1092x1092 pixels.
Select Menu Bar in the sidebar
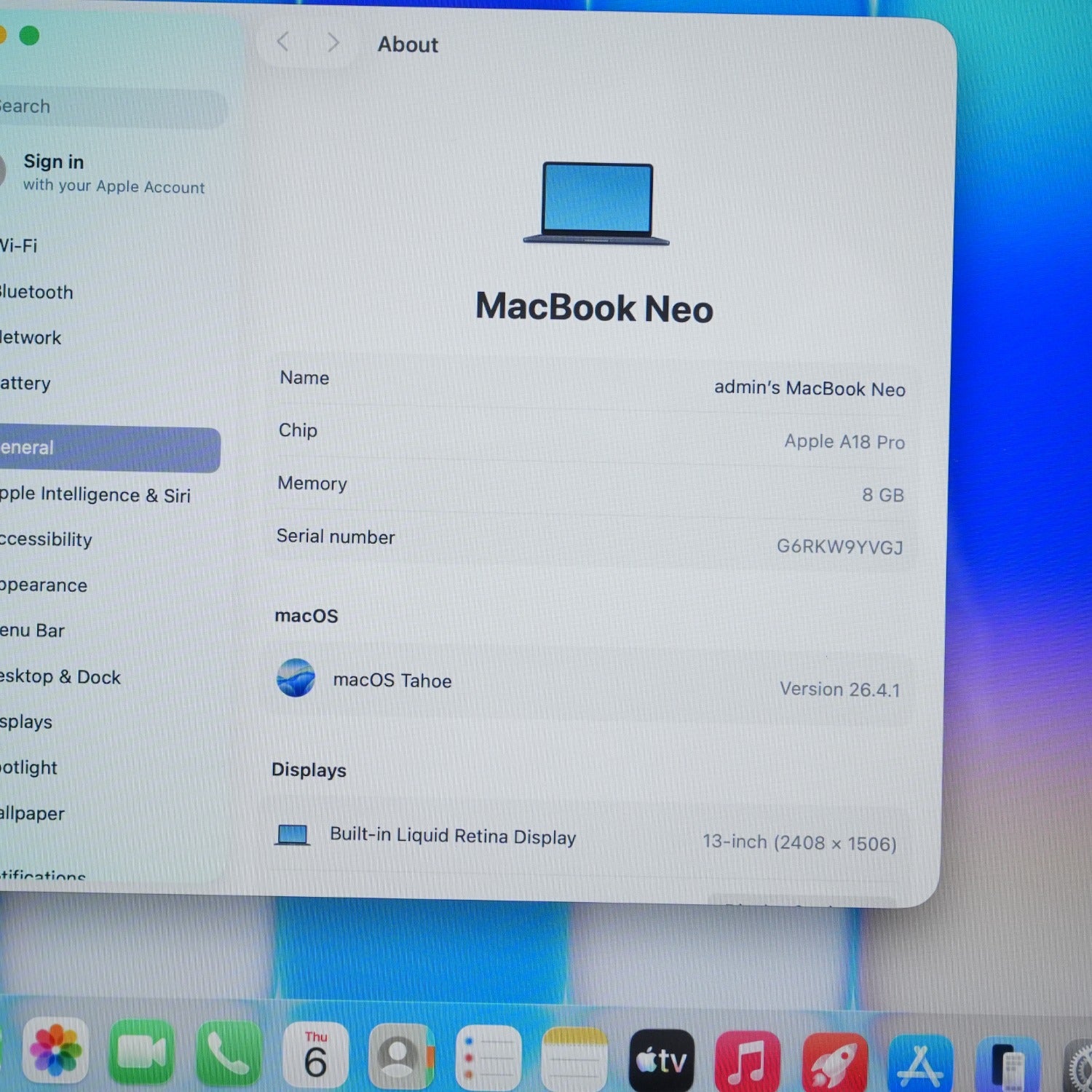[x=32, y=630]
